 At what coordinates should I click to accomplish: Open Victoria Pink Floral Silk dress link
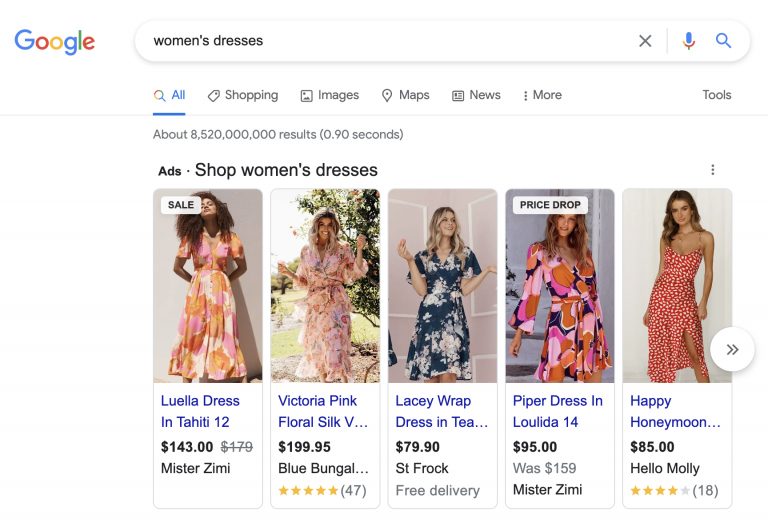tap(323, 411)
